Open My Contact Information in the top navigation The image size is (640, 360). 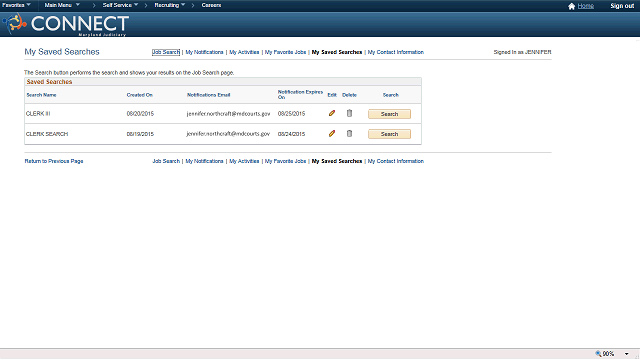396,52
